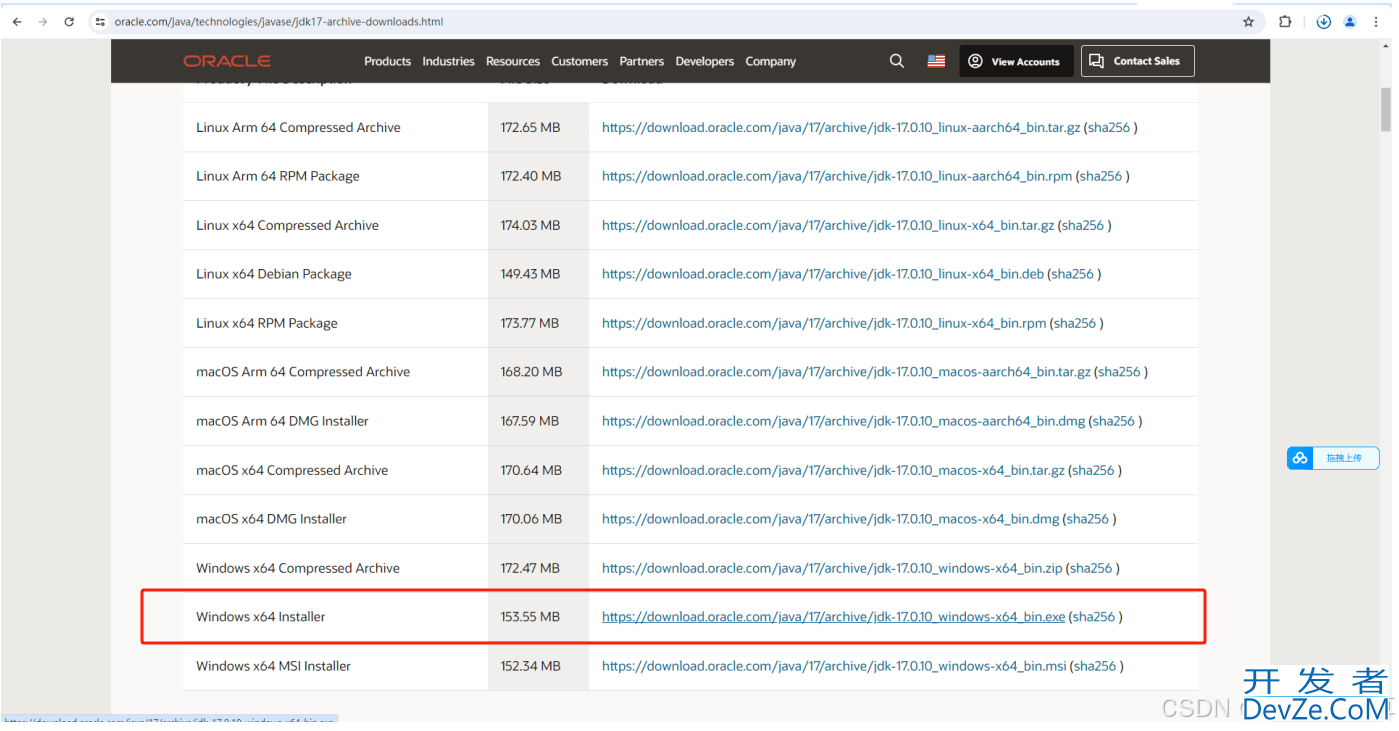Open the browser profile avatar icon
1399x731 pixels.
(x=1350, y=21)
